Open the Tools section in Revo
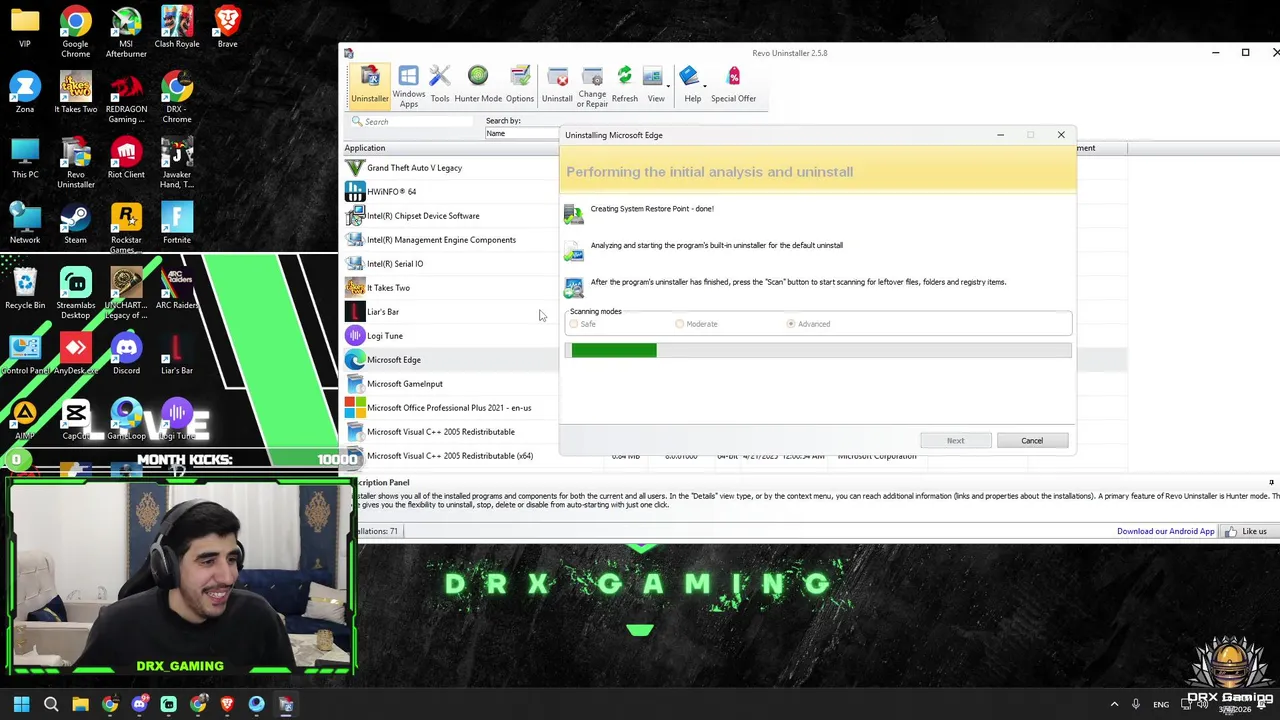Image resolution: width=1280 pixels, height=720 pixels. (x=439, y=85)
